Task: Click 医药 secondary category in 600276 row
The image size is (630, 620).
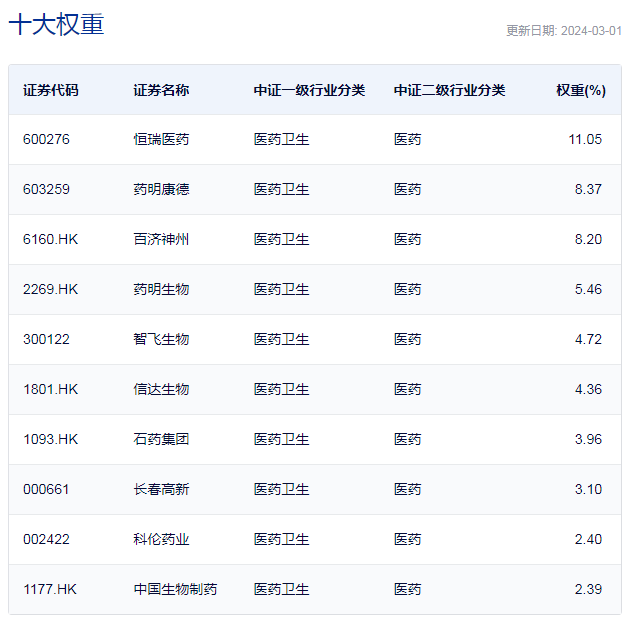Action: point(407,139)
